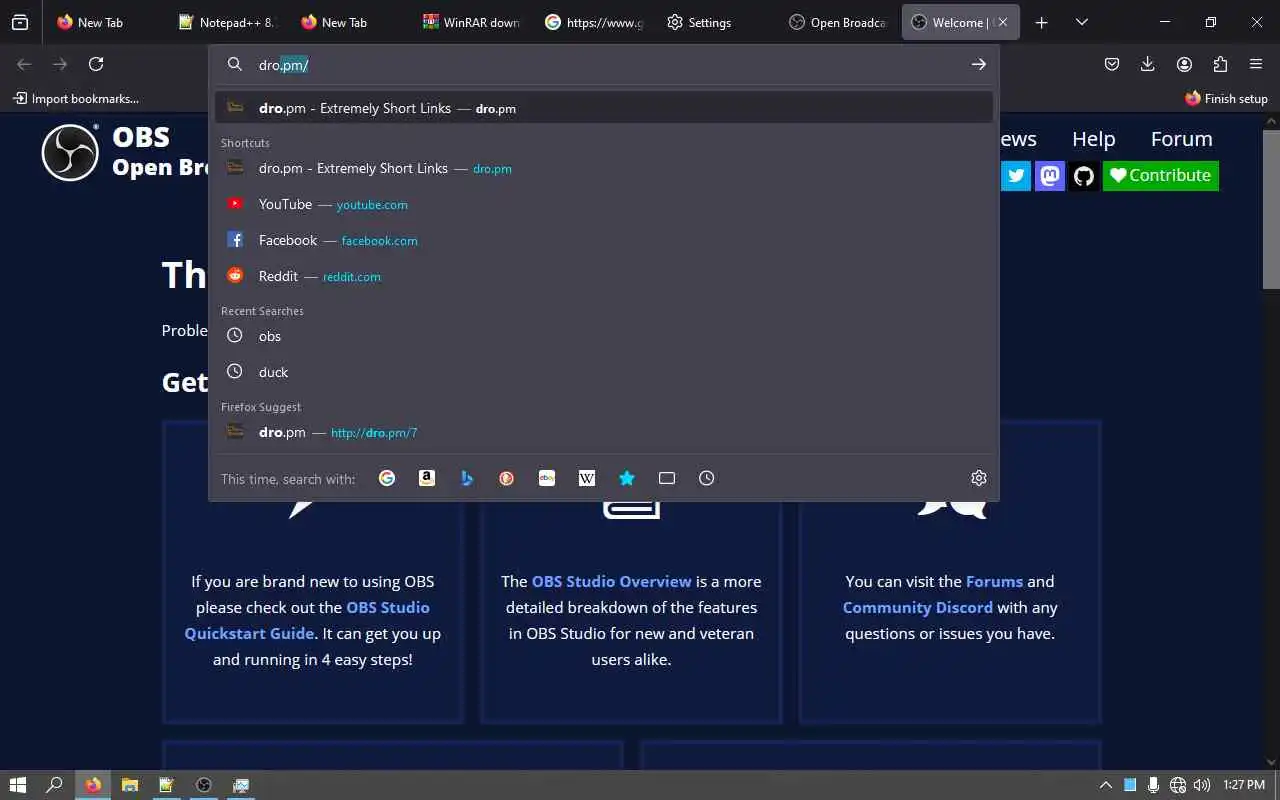Select dro.pm shortcut under Shortcuts
The image size is (1280, 800).
point(604,168)
